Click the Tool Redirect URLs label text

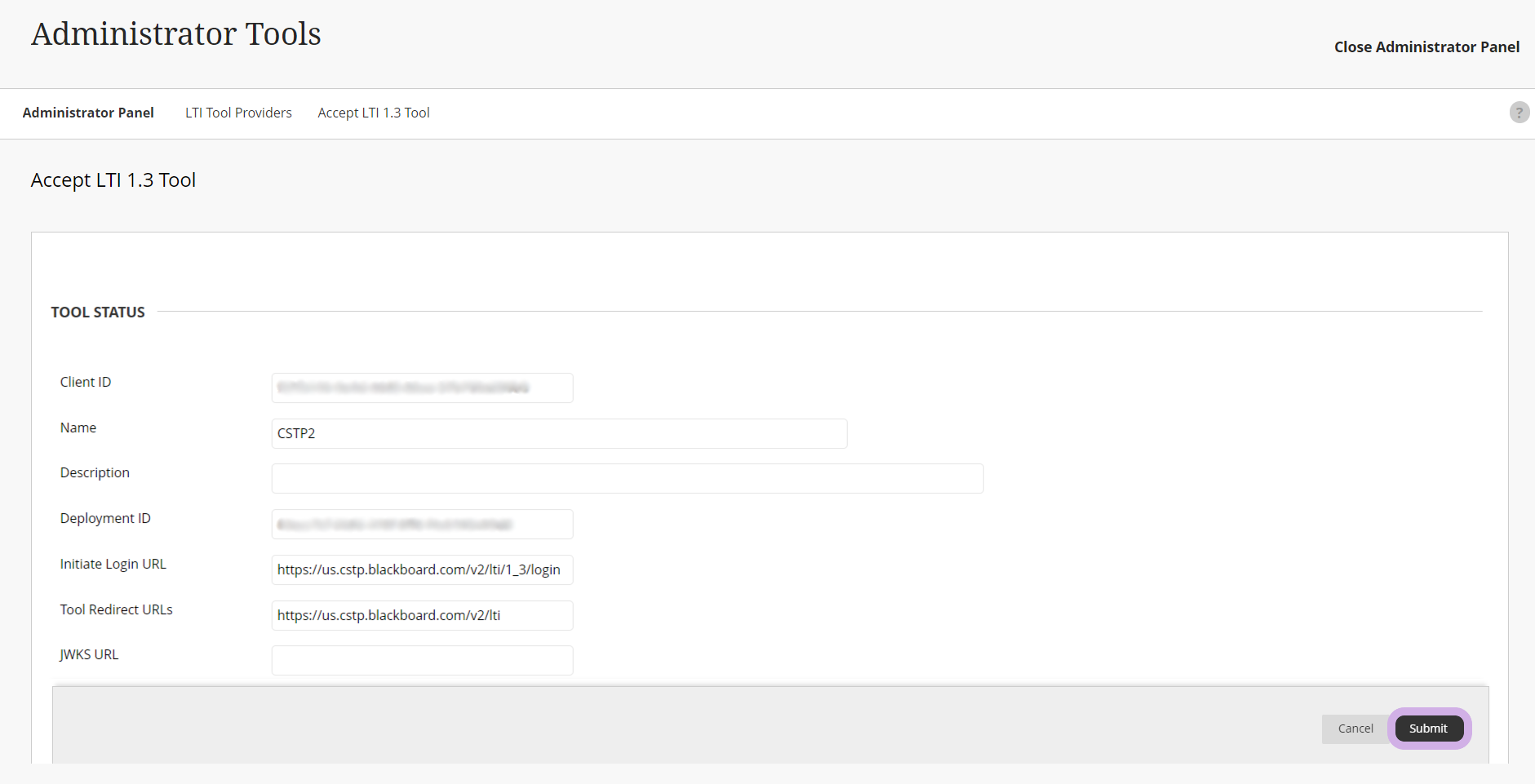[x=117, y=610]
